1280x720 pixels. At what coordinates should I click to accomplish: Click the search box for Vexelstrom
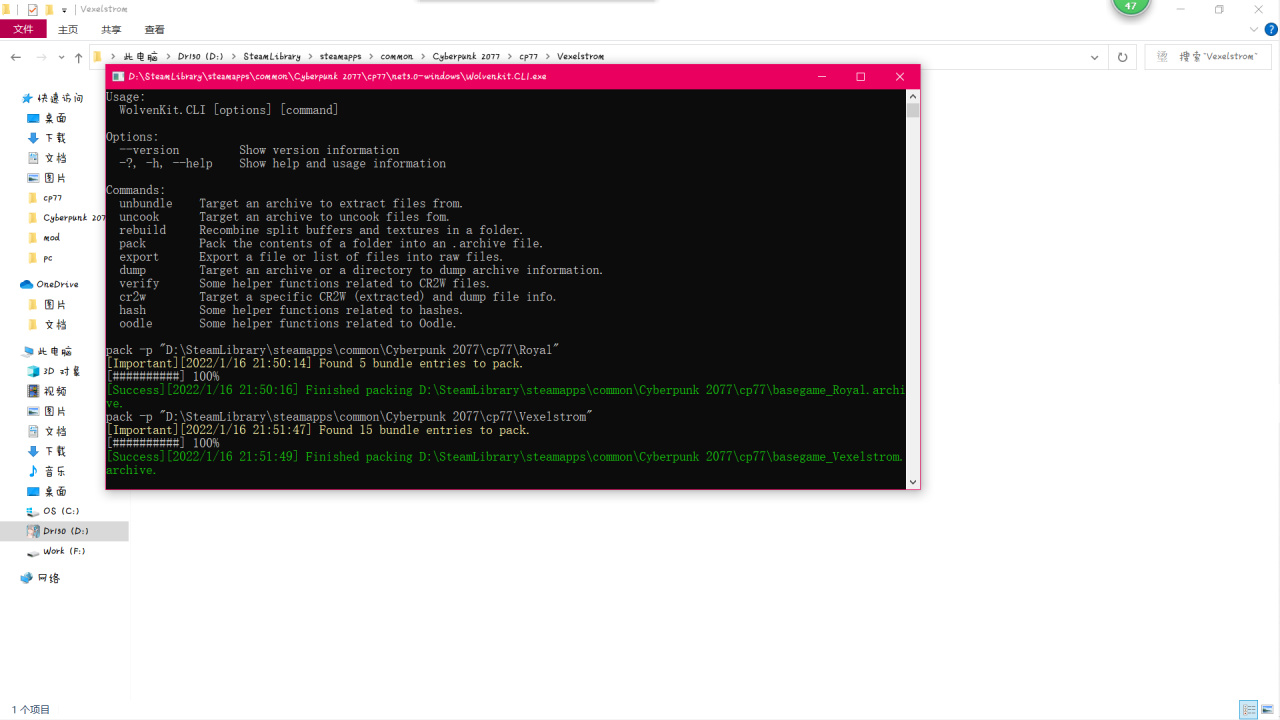[1208, 57]
